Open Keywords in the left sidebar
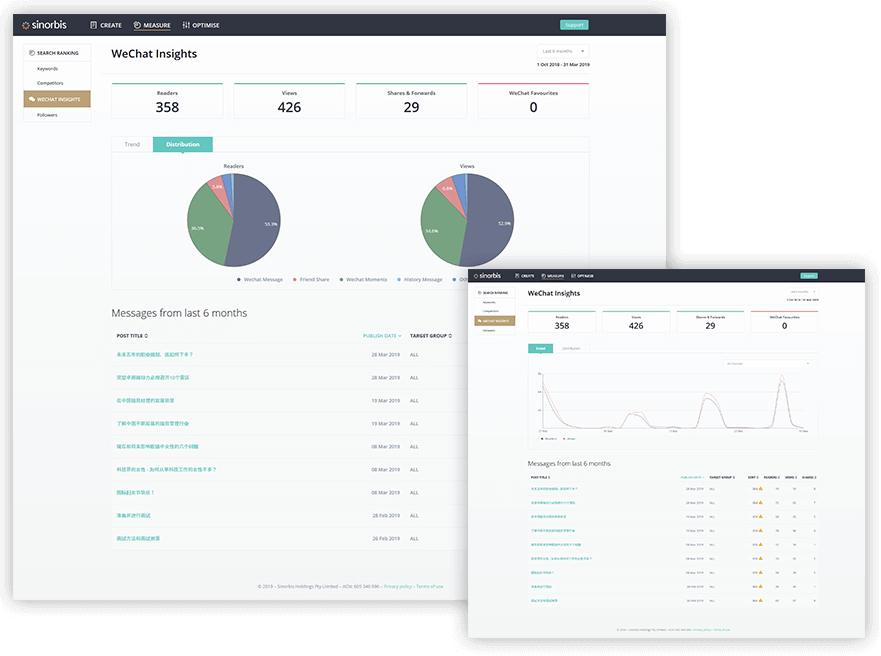The height and width of the screenshot is (656, 881). (x=48, y=69)
